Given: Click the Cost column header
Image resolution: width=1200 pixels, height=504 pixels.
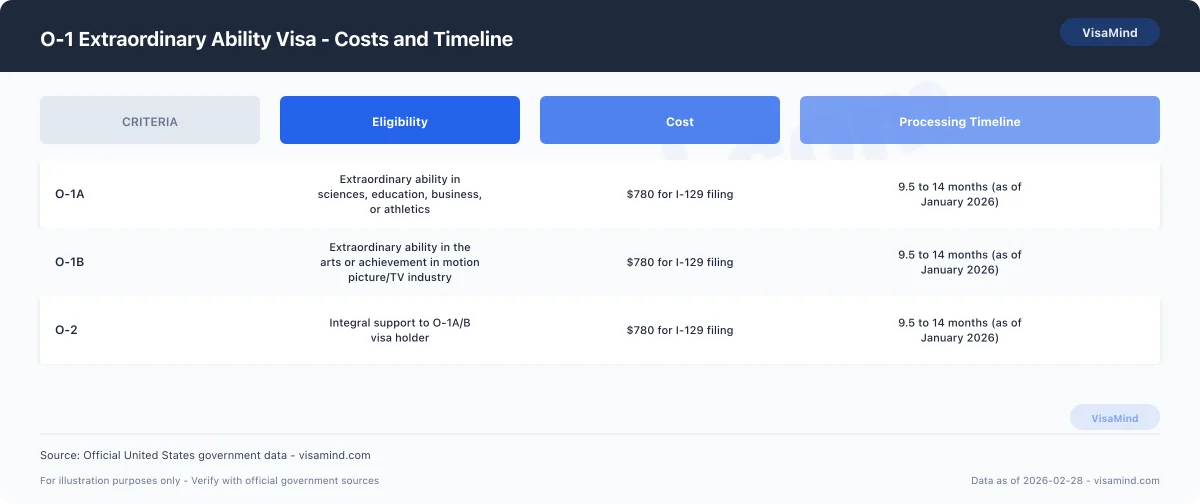Looking at the screenshot, I should coord(660,121).
